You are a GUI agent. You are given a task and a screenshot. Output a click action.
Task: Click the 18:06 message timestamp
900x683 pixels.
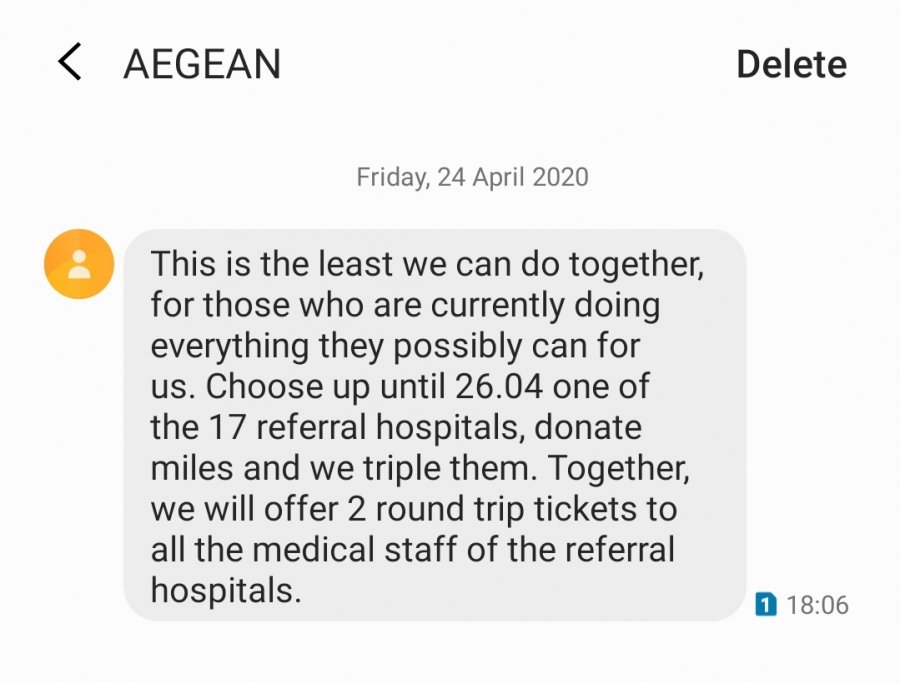point(817,605)
